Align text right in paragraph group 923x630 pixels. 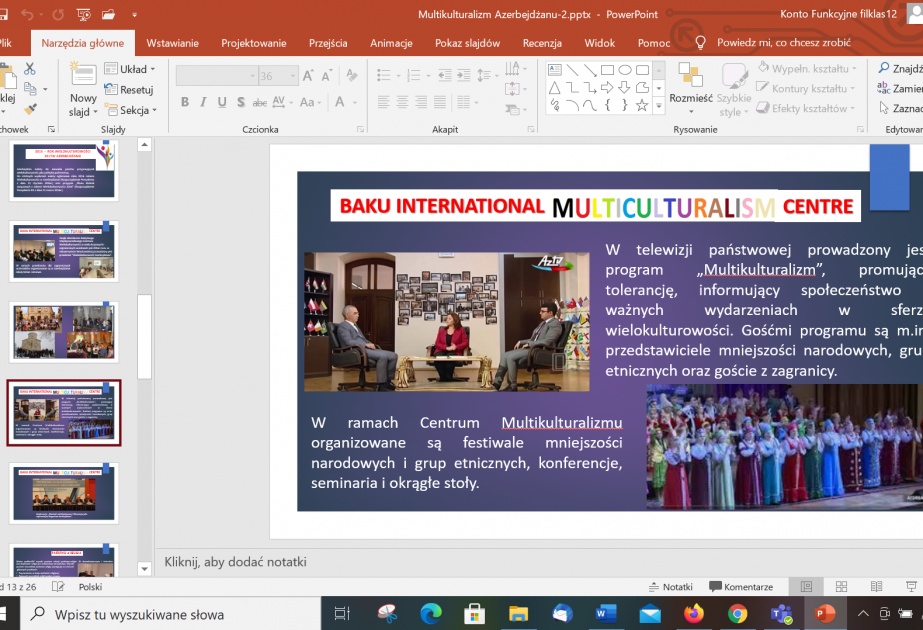(421, 102)
